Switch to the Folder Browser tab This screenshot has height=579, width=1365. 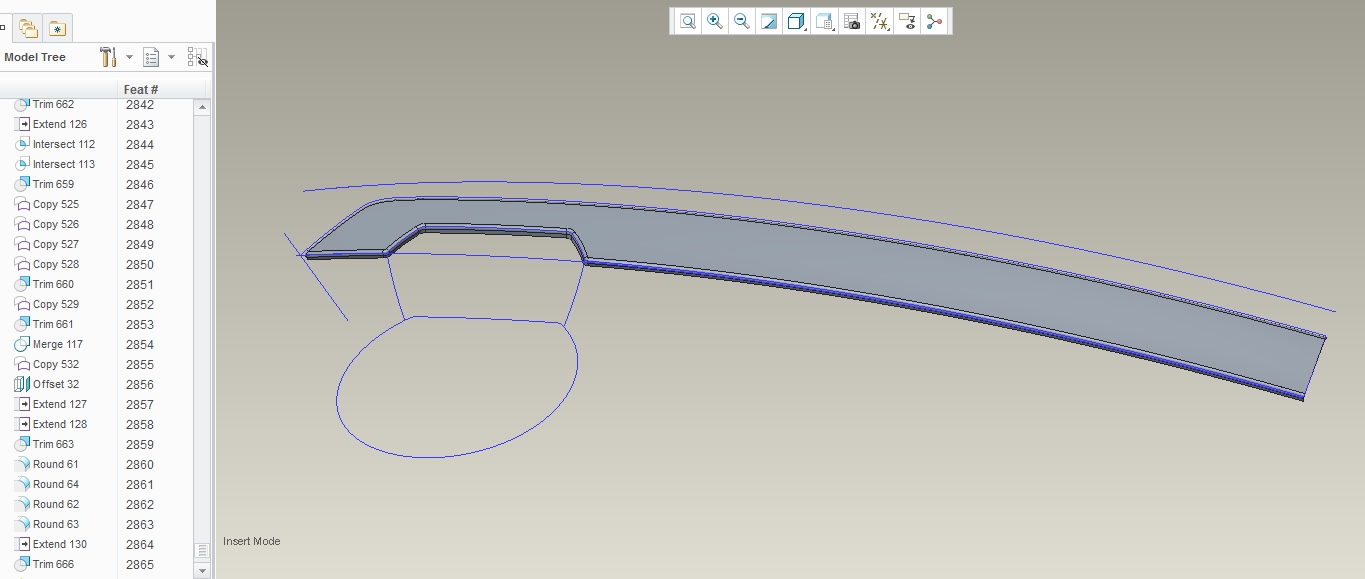pyautogui.click(x=29, y=29)
